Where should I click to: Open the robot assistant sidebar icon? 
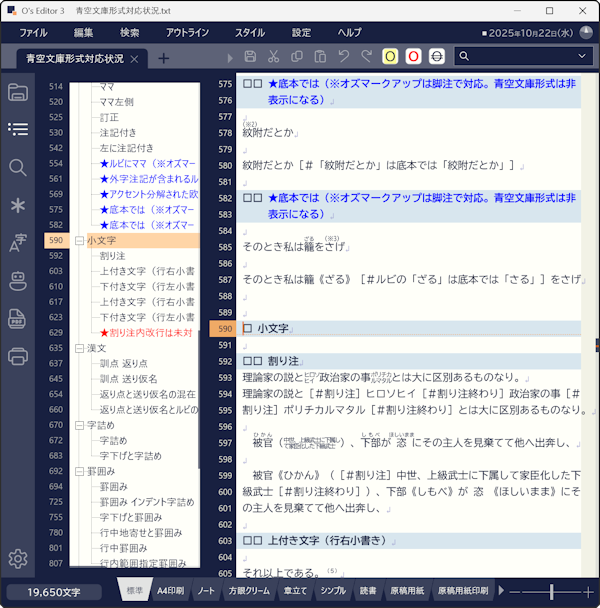point(17,280)
